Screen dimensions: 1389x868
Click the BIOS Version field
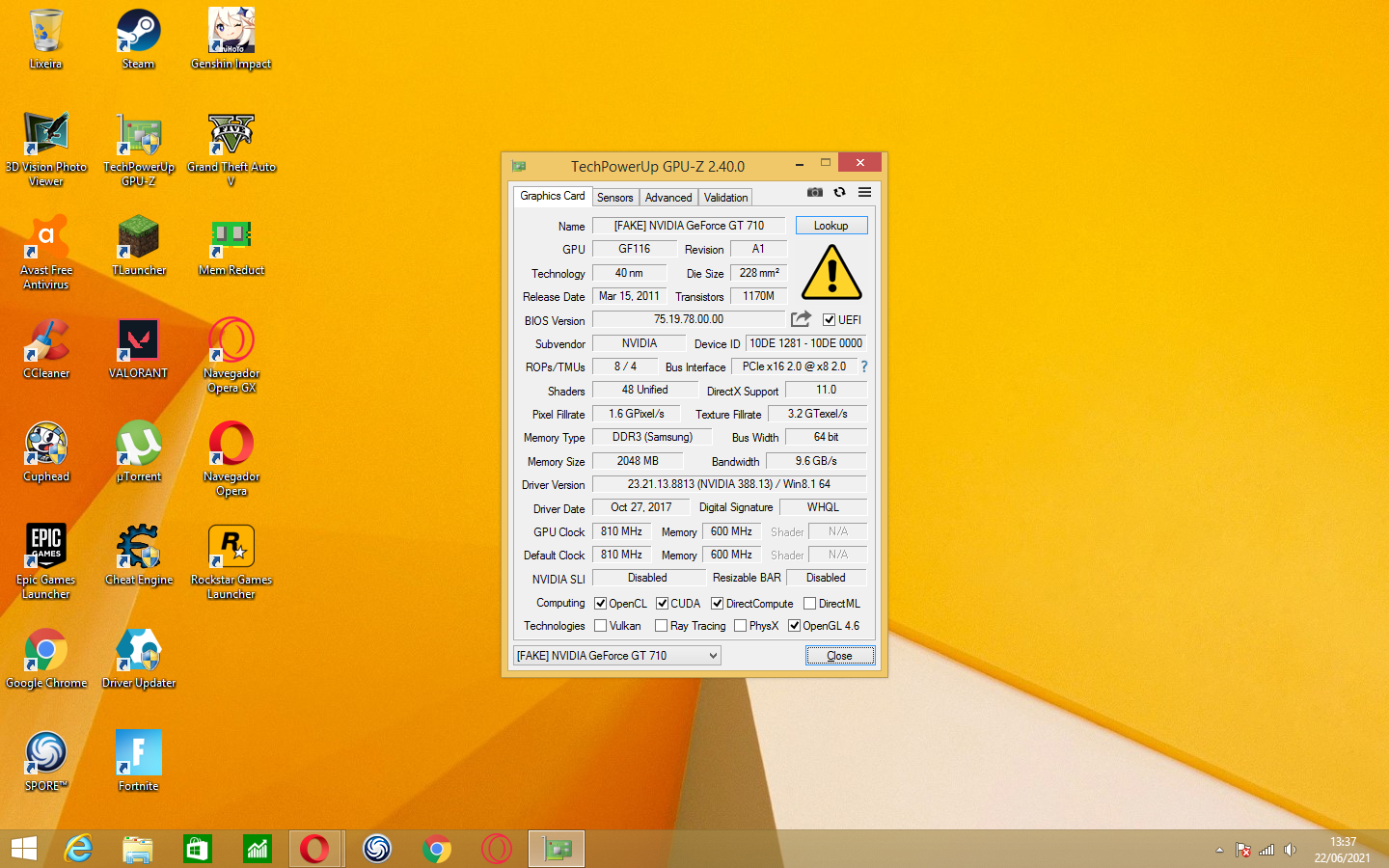(689, 319)
